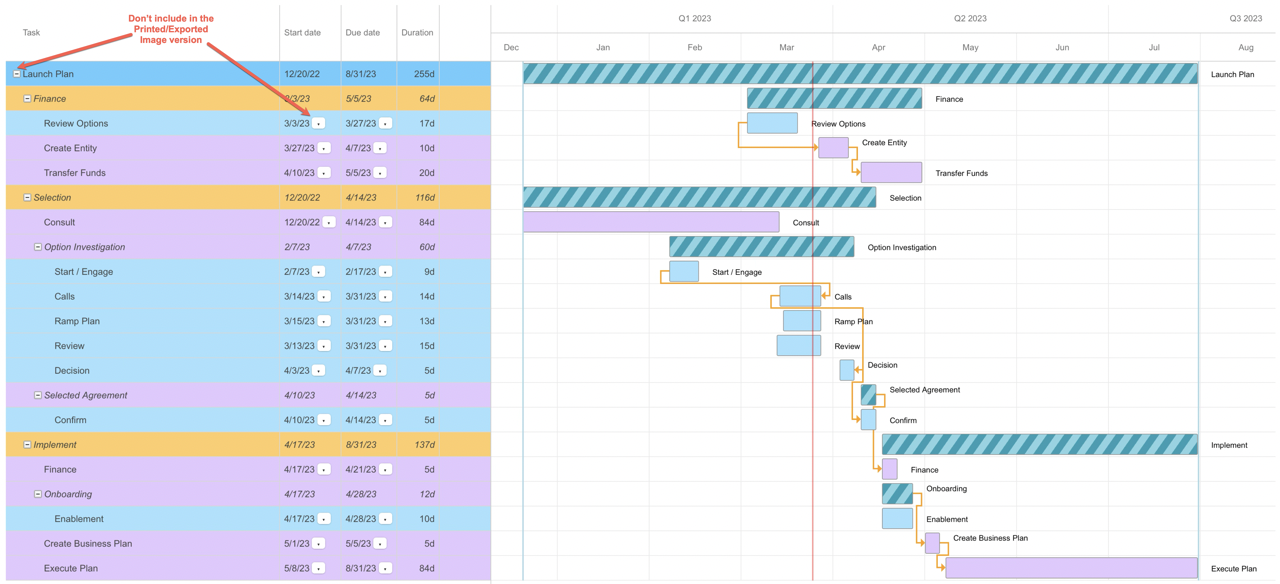Viewport: 1280px width, 584px height.
Task: Open Create Entity due date picker
Action: pos(380,148)
